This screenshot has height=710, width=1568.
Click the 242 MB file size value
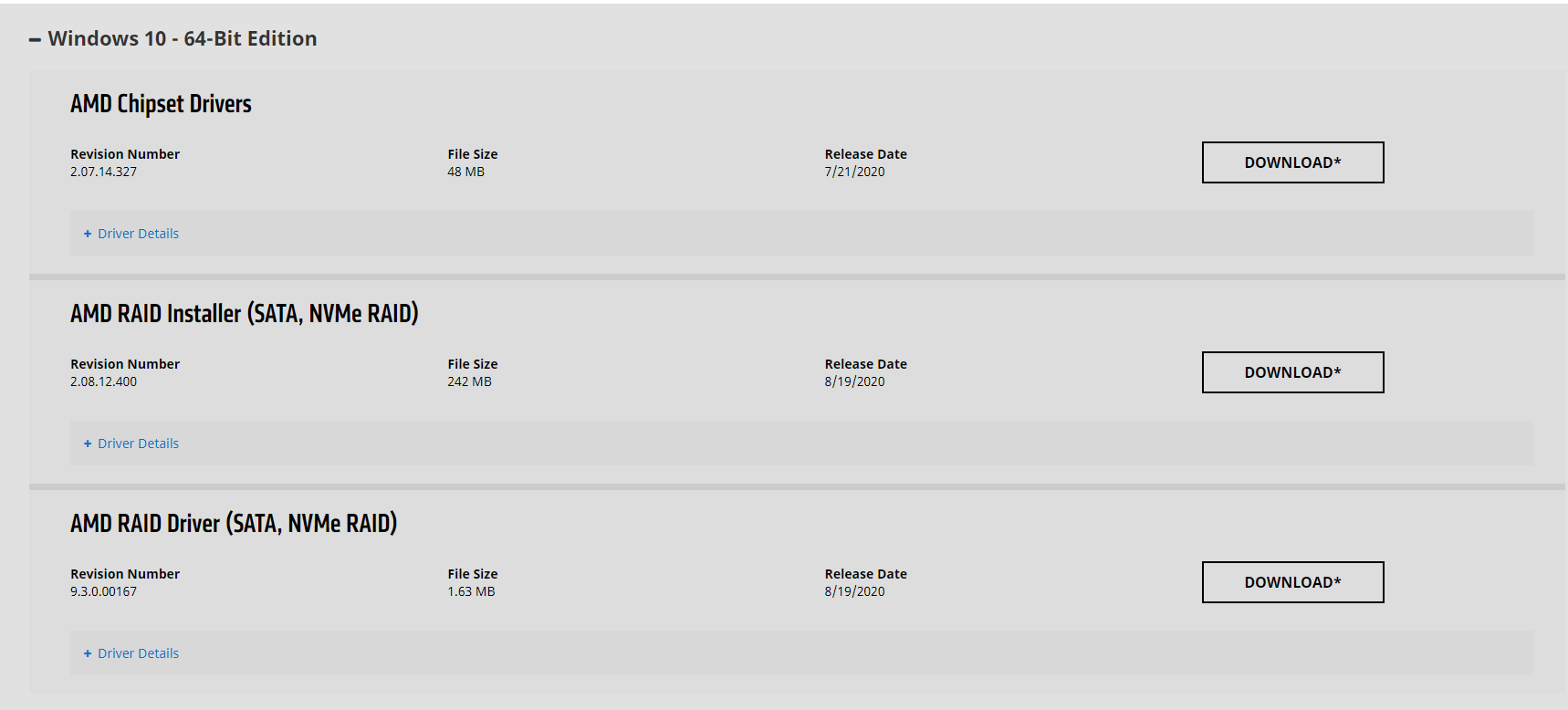click(x=469, y=381)
